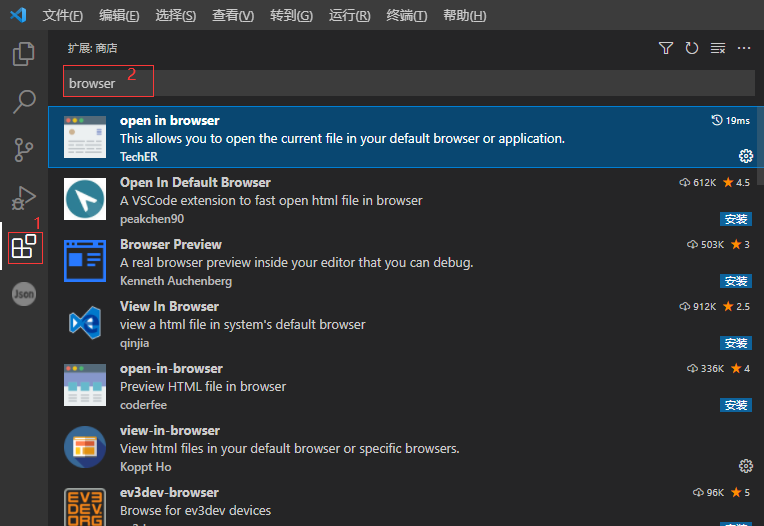Click the Open In Default Browser icon
Screen dimensions: 764x526
click(85, 199)
